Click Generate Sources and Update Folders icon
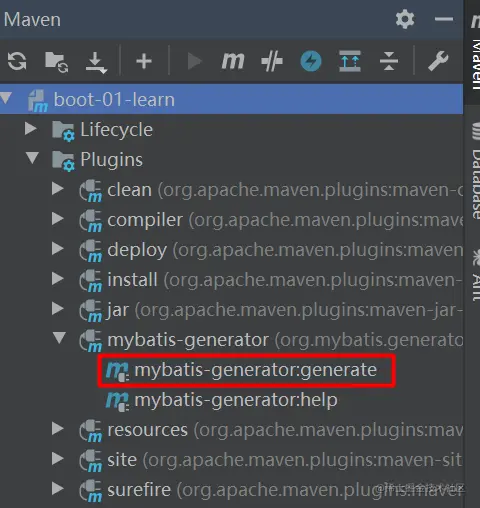 tap(56, 61)
